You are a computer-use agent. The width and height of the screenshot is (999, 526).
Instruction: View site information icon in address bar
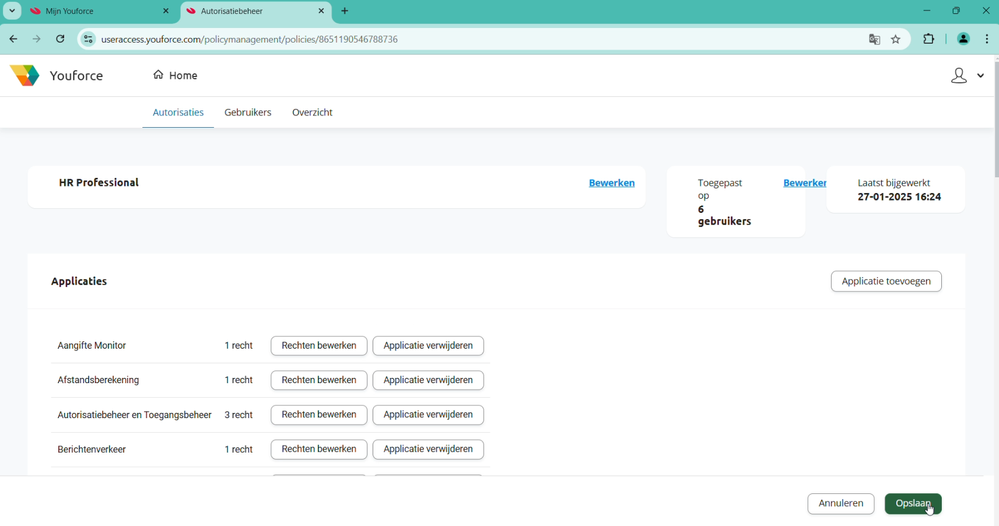[x=88, y=39]
